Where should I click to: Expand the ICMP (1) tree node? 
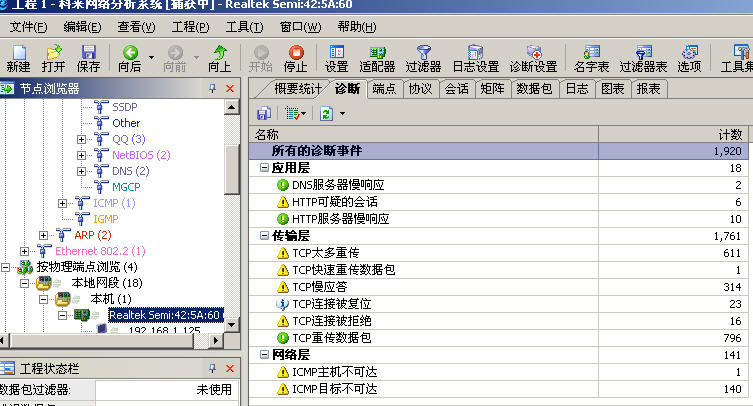click(62, 203)
